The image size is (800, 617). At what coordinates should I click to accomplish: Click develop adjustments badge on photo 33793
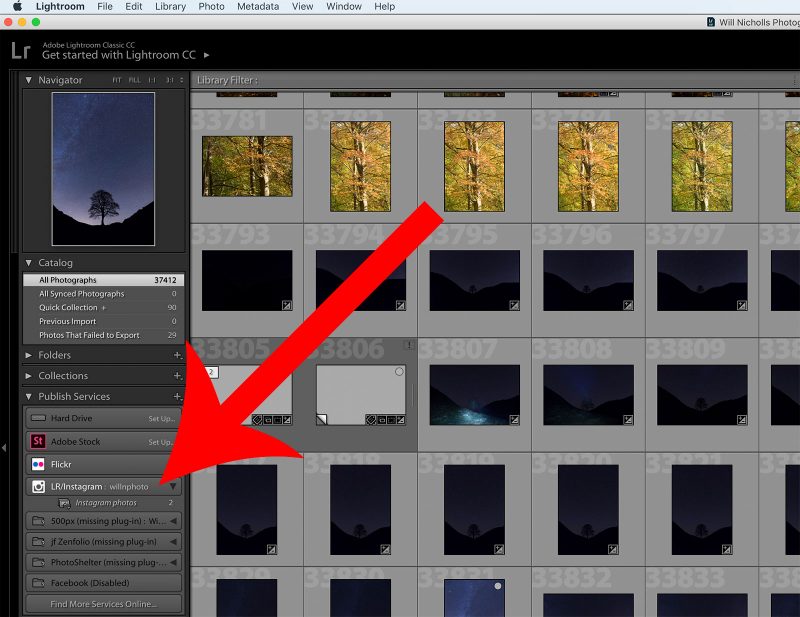pyautogui.click(x=287, y=305)
